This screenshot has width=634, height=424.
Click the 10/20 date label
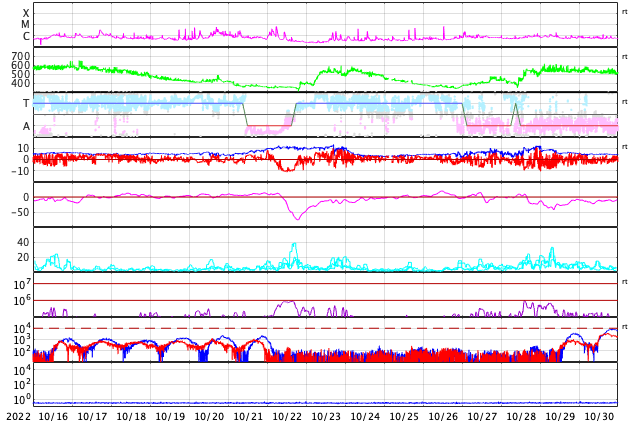209,416
